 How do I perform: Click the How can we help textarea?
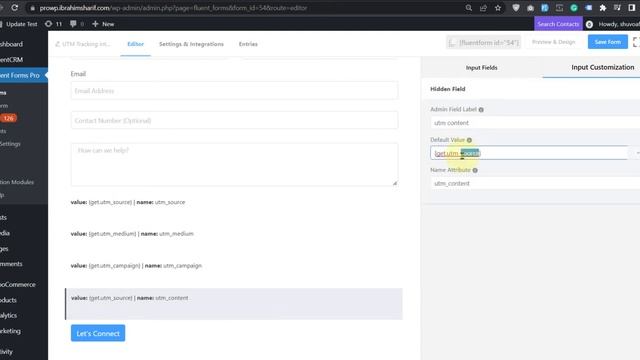(234, 164)
